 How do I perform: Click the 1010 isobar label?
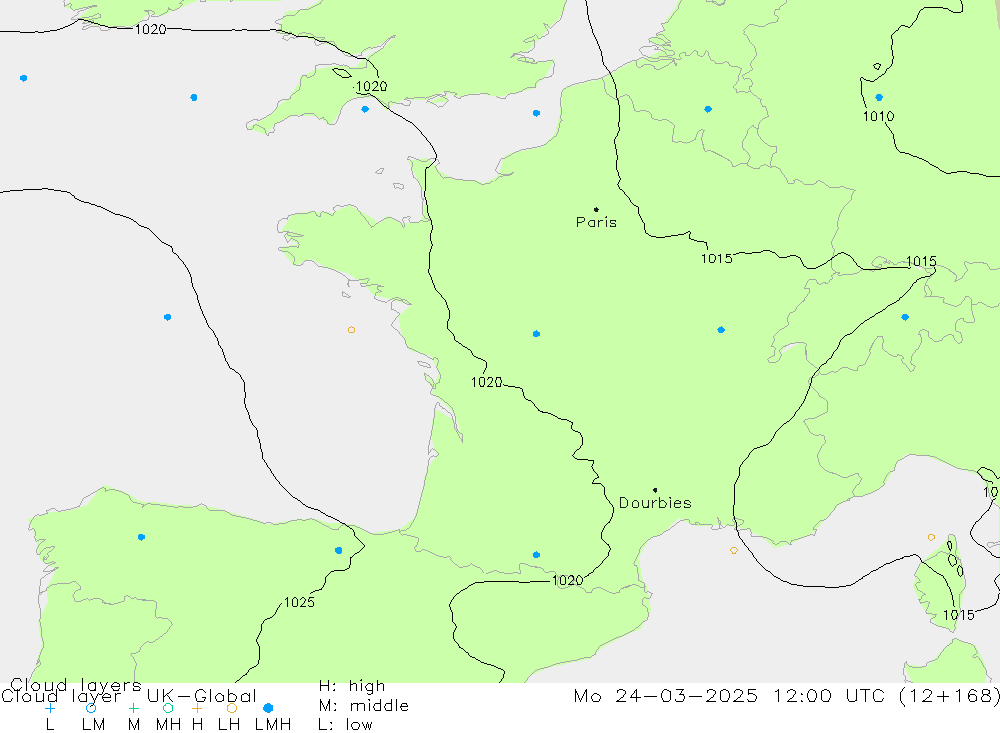(x=878, y=116)
